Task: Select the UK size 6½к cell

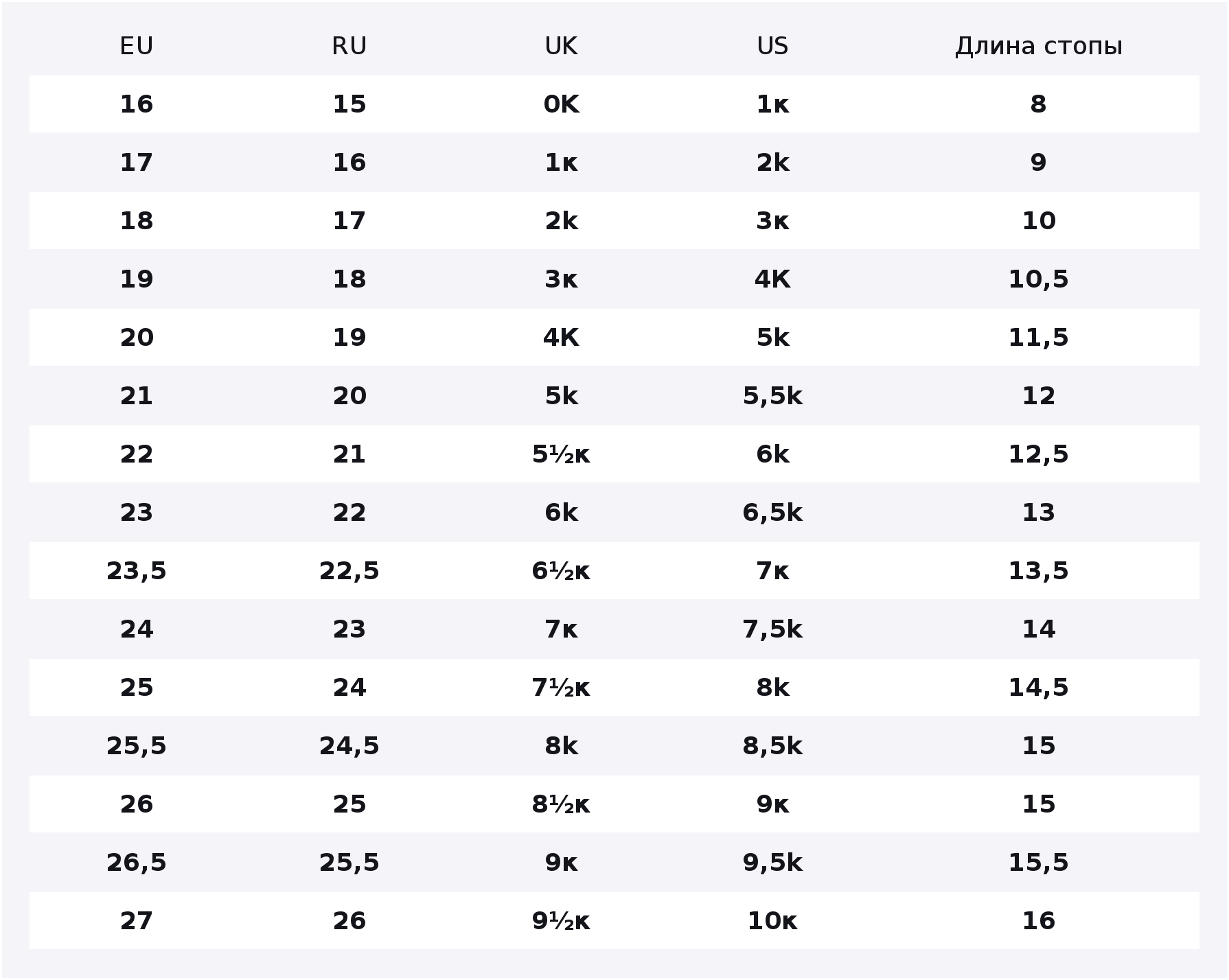Action: coord(561,571)
